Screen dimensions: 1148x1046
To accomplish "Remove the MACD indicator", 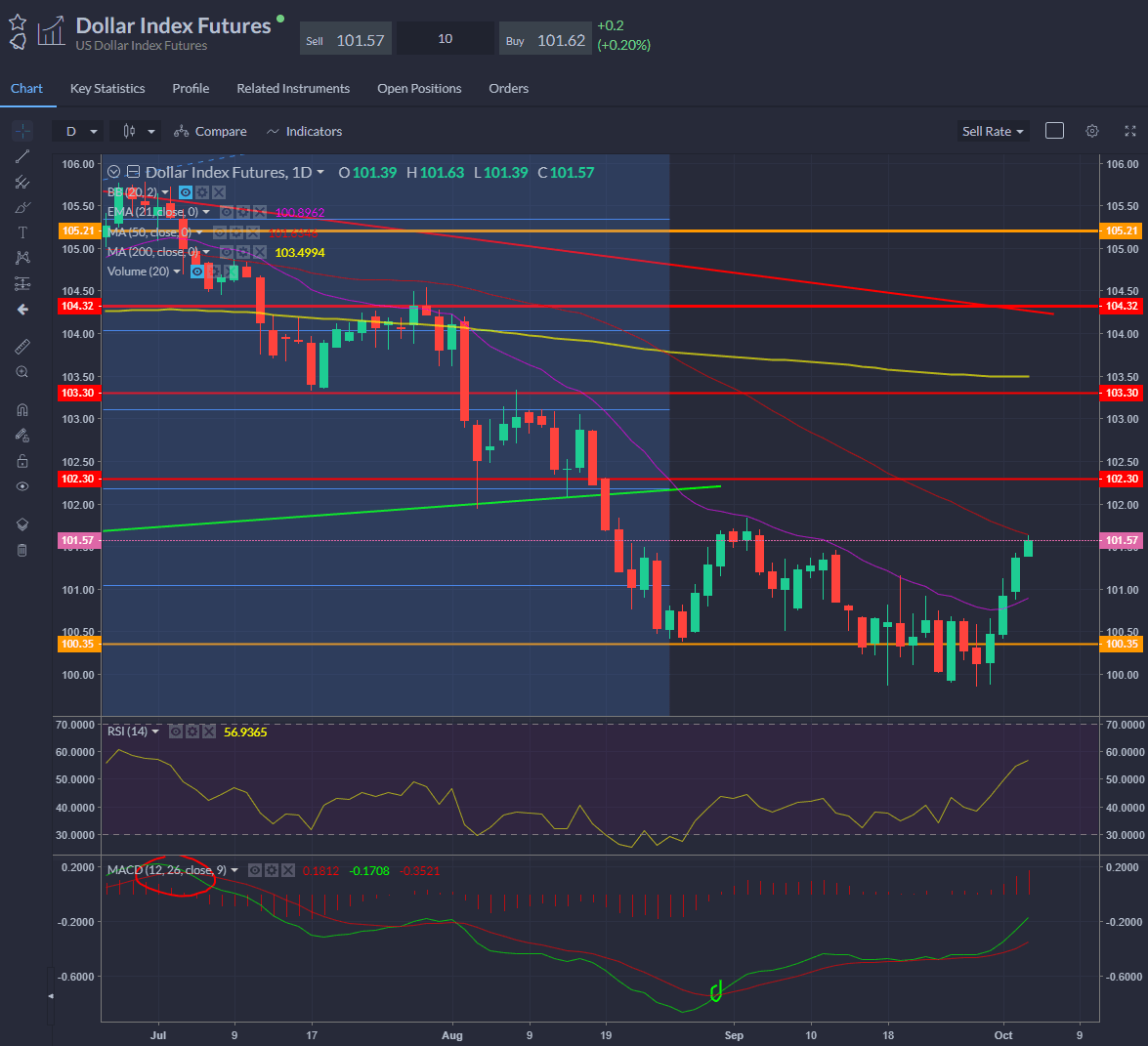I will click(287, 870).
